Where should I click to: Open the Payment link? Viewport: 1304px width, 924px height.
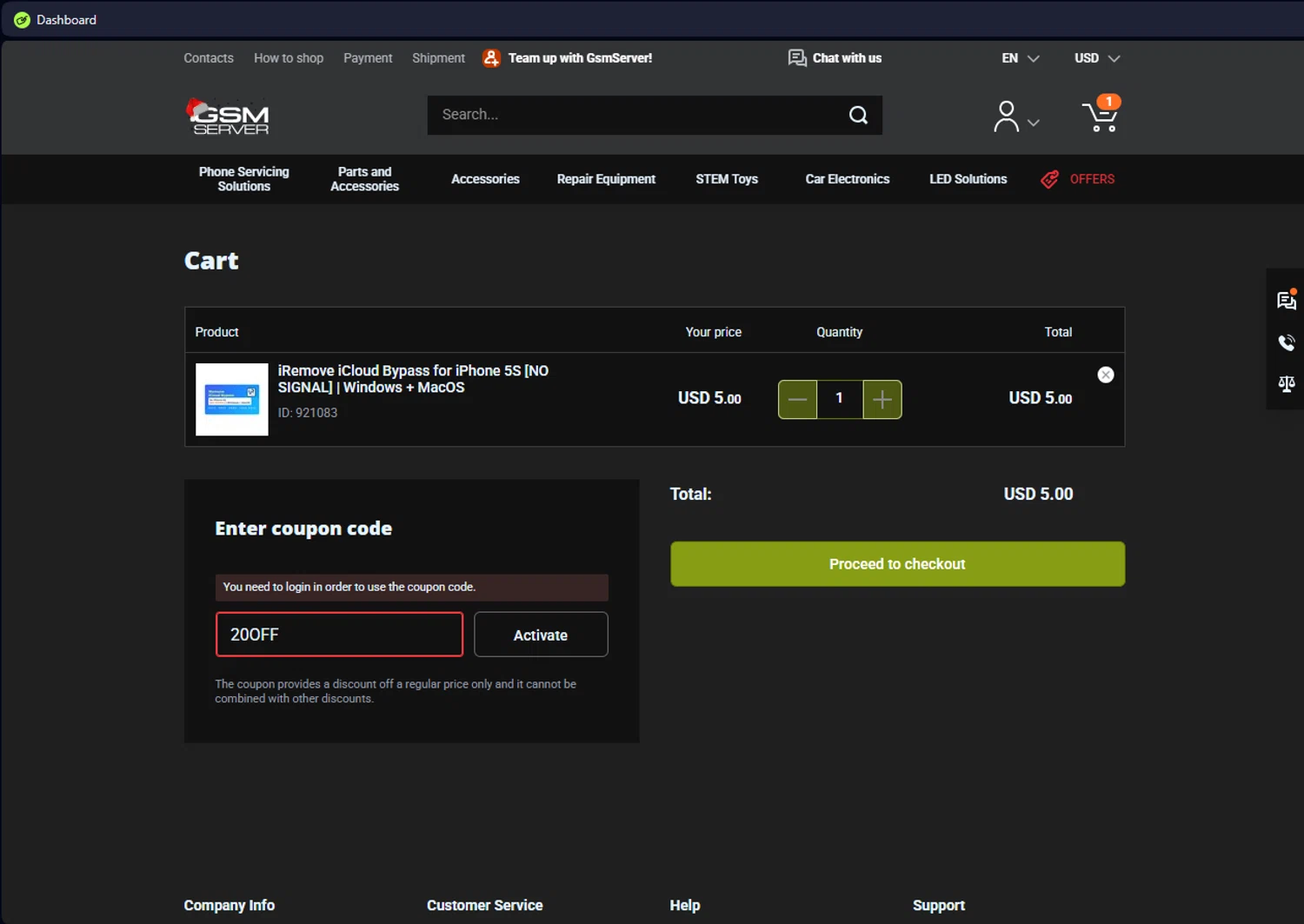pos(368,58)
